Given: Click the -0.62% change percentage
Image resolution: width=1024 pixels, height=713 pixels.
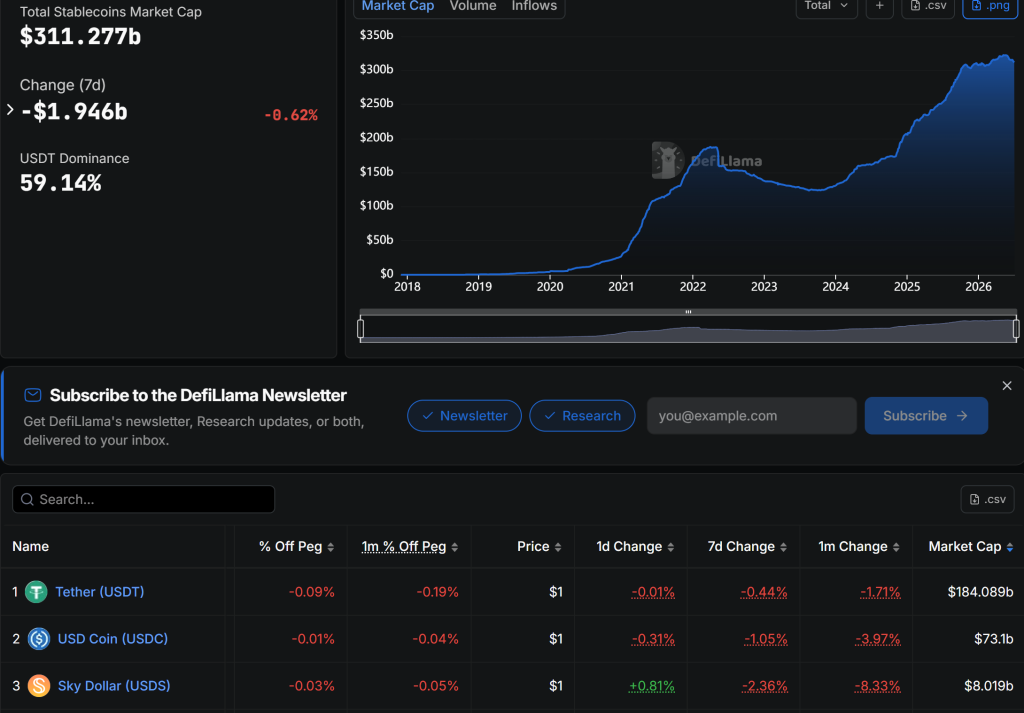Looking at the screenshot, I should (291, 116).
